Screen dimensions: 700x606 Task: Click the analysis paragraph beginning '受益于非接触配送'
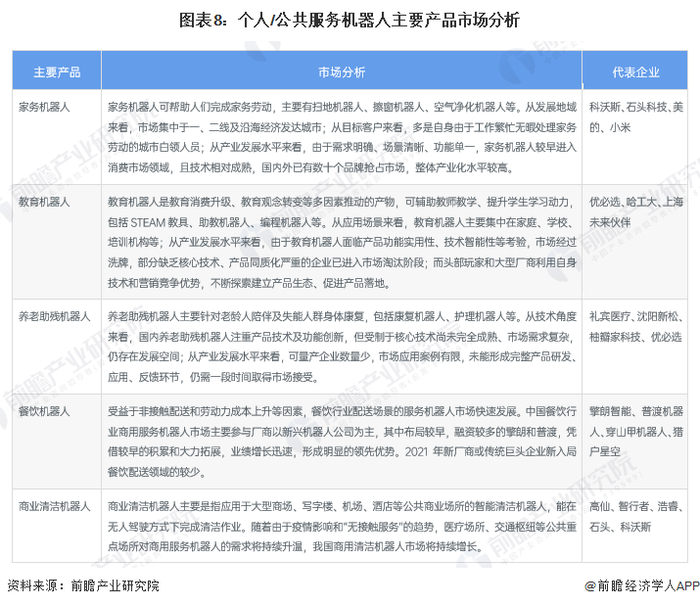pos(342,441)
